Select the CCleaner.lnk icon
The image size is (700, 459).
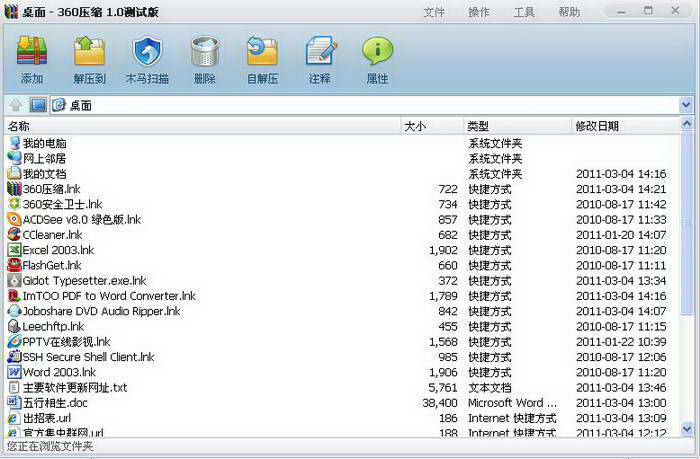tap(14, 234)
